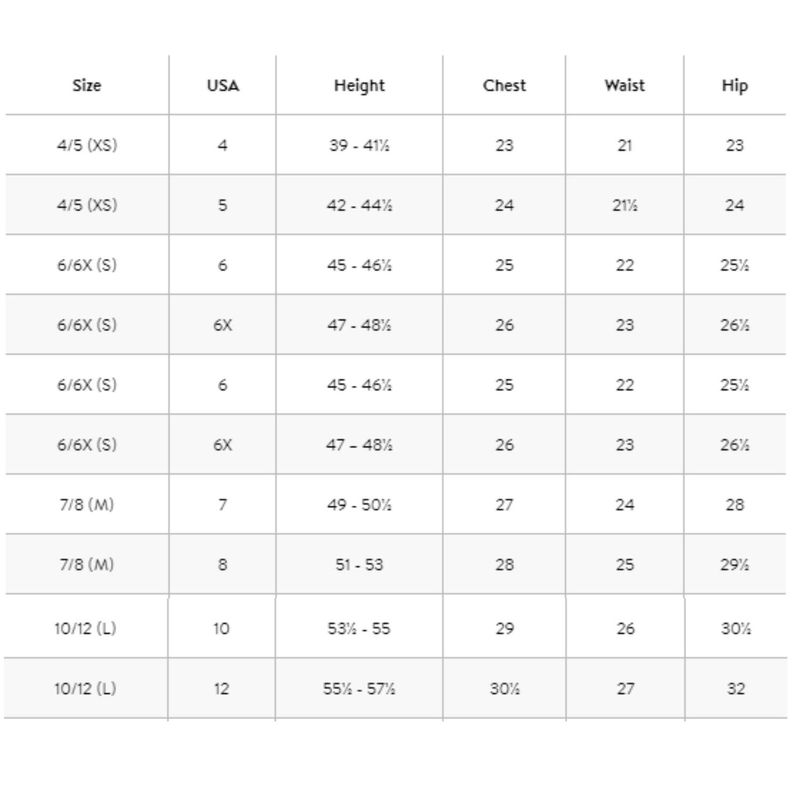Click the Size column header

click(x=87, y=85)
